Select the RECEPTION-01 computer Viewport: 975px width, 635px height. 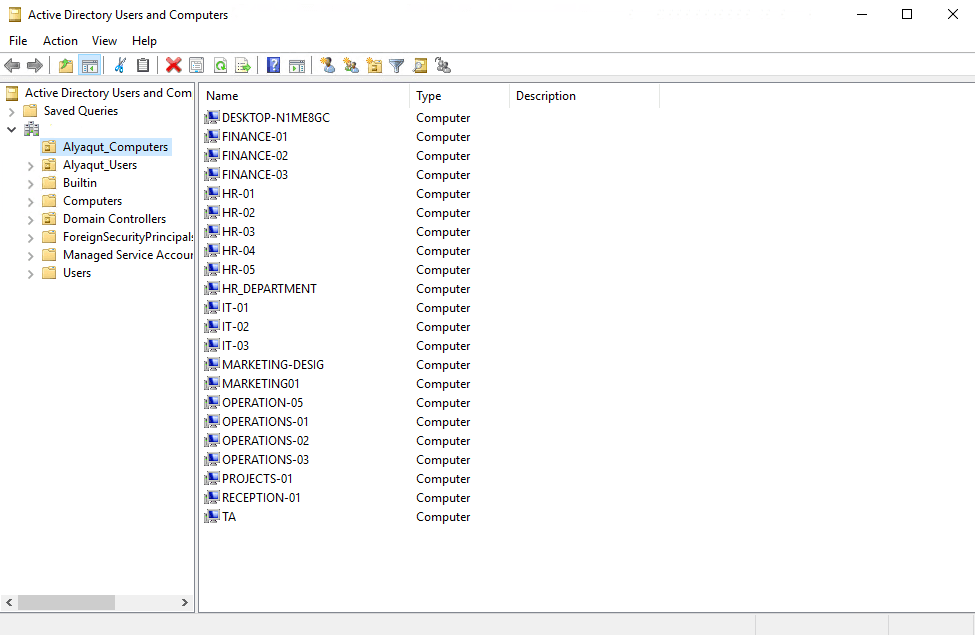pos(261,498)
